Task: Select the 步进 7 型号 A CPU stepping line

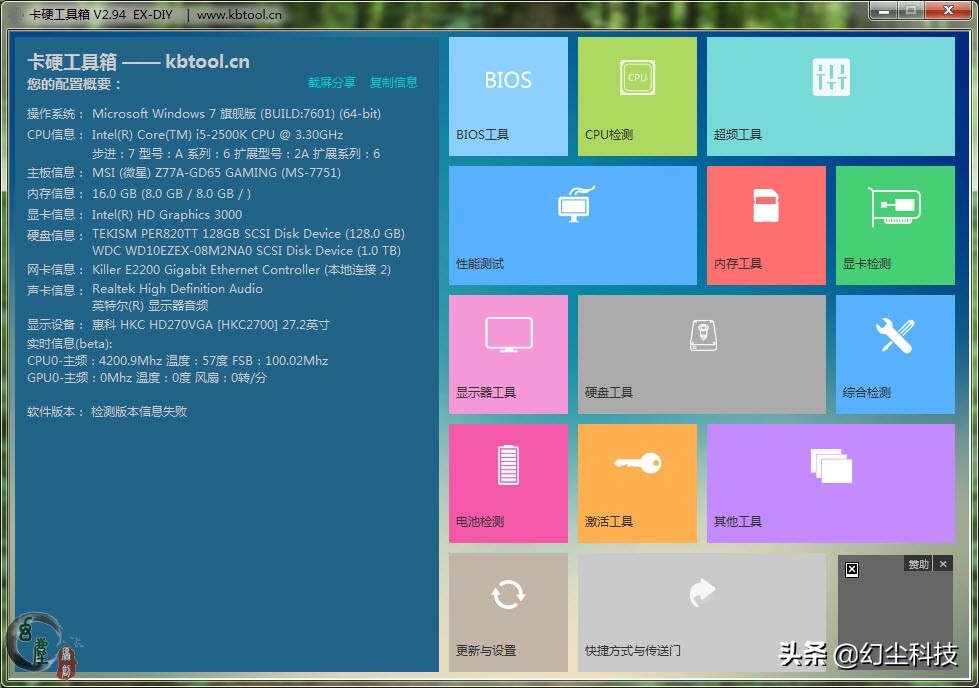Action: pos(236,154)
